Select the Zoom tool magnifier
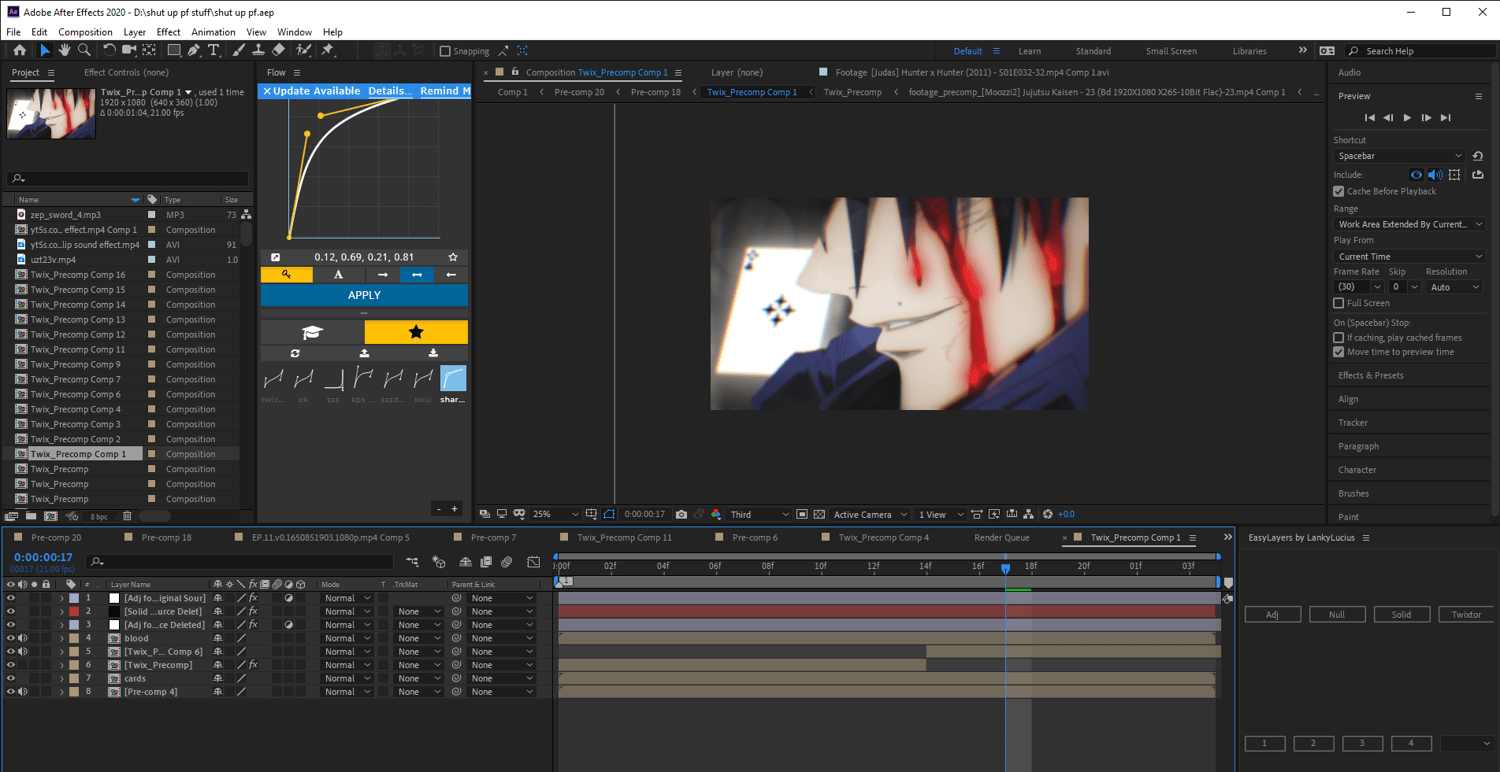 [84, 50]
